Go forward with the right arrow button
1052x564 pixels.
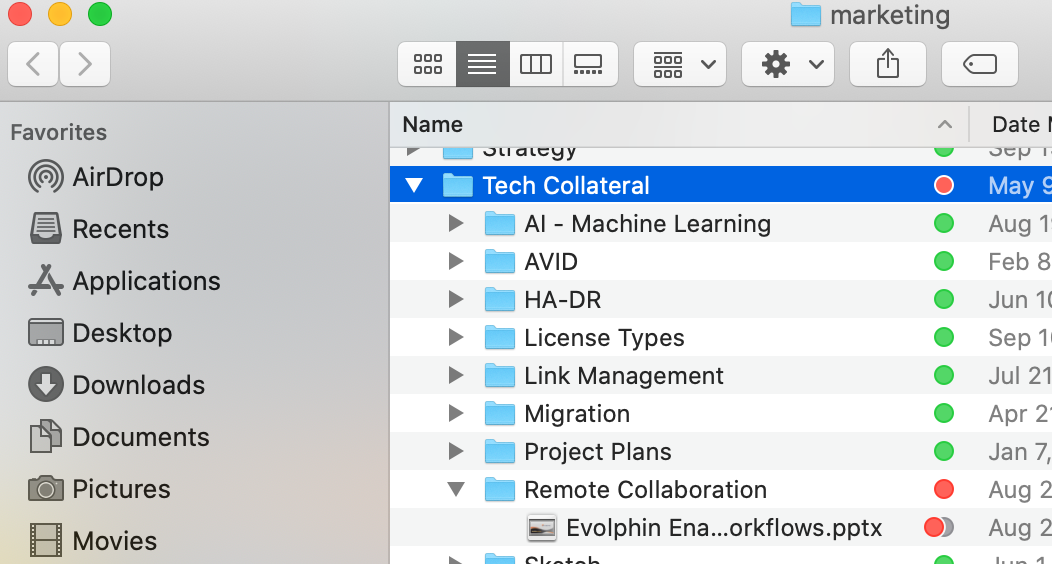point(85,64)
